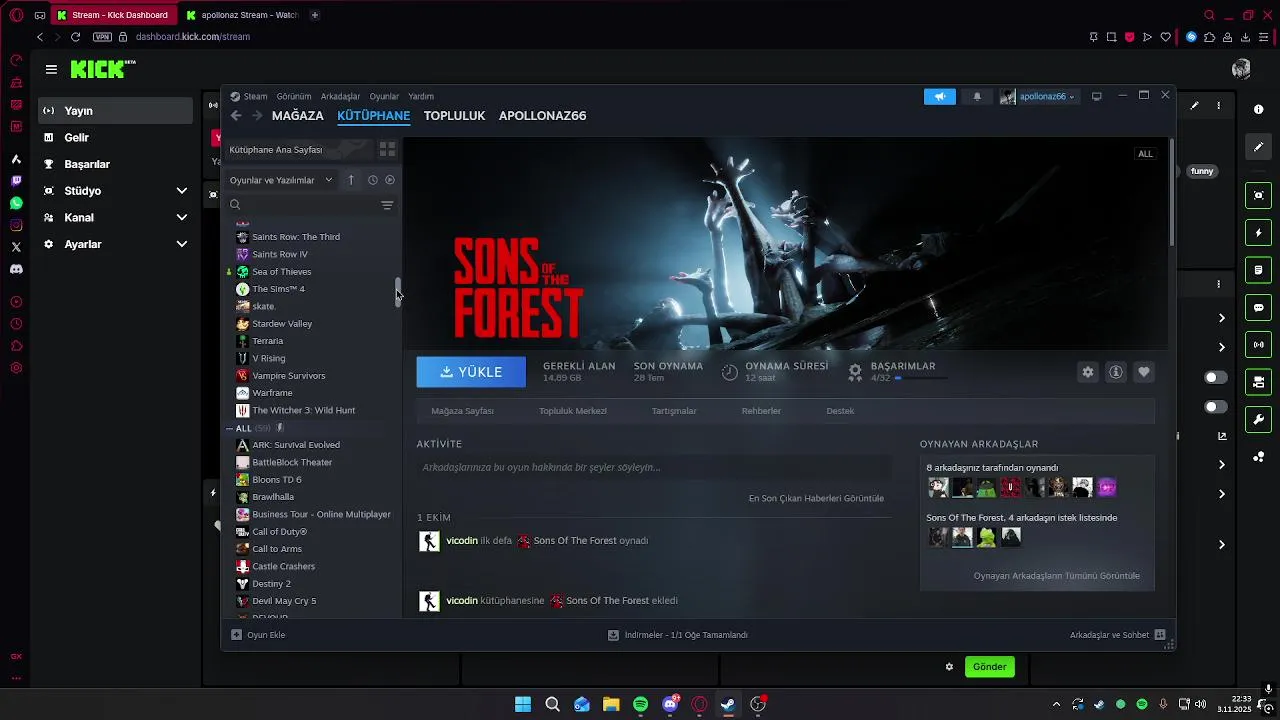Open Topluluk Merkezi link
The height and width of the screenshot is (720, 1280).
point(573,411)
